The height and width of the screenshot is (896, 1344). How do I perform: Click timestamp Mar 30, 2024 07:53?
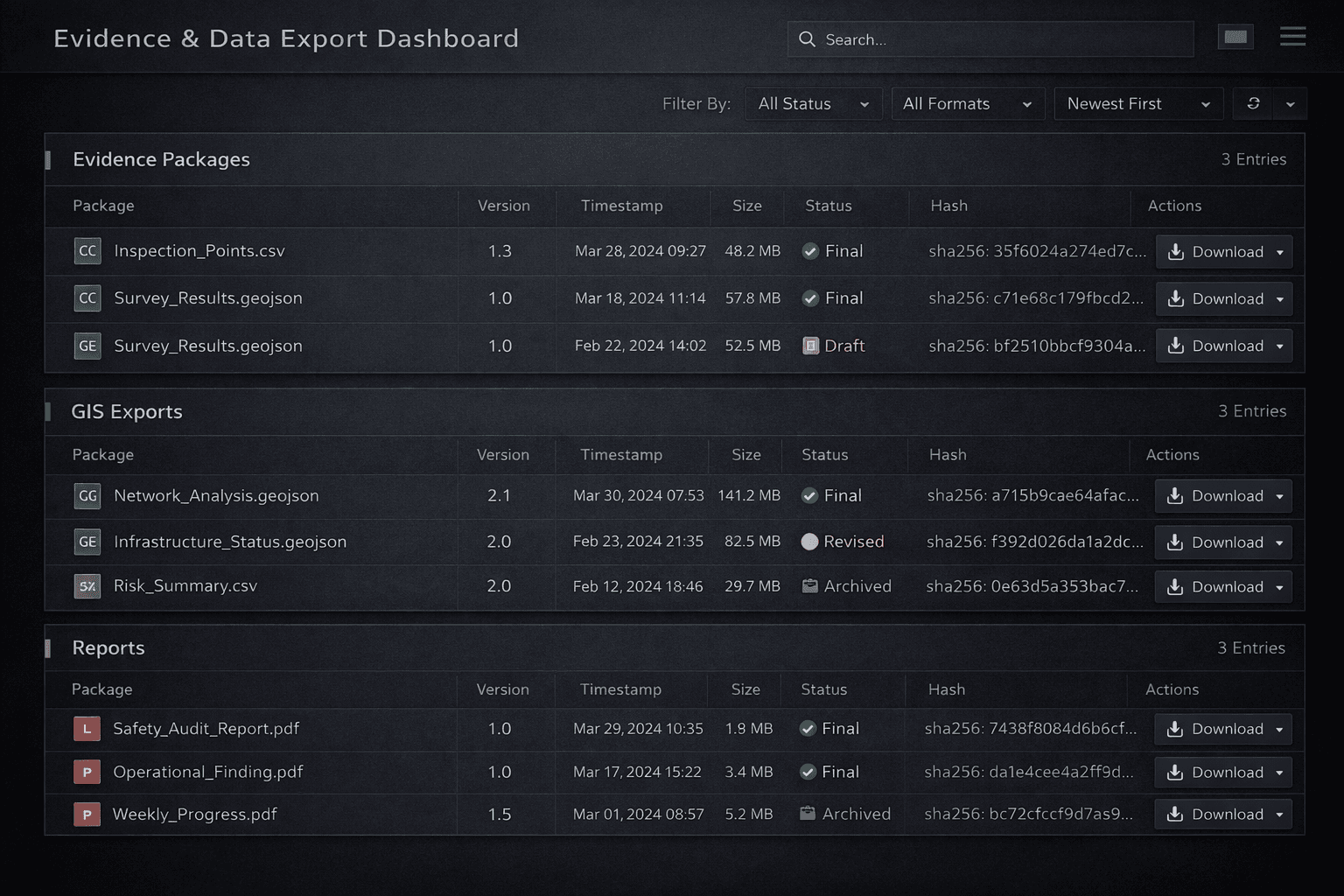tap(639, 495)
